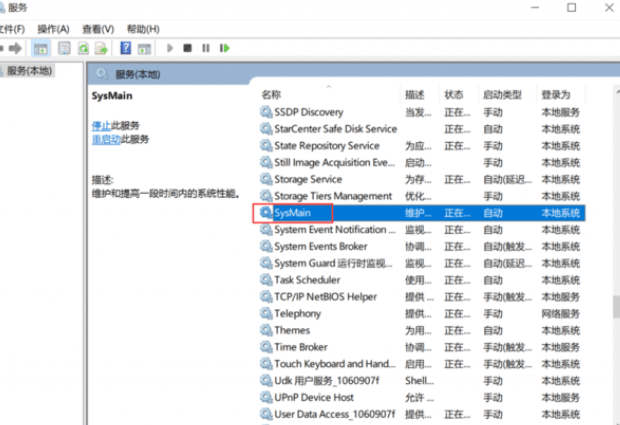The width and height of the screenshot is (620, 425).
Task: Click gear icon beside System Events Broker
Action: tap(266, 246)
